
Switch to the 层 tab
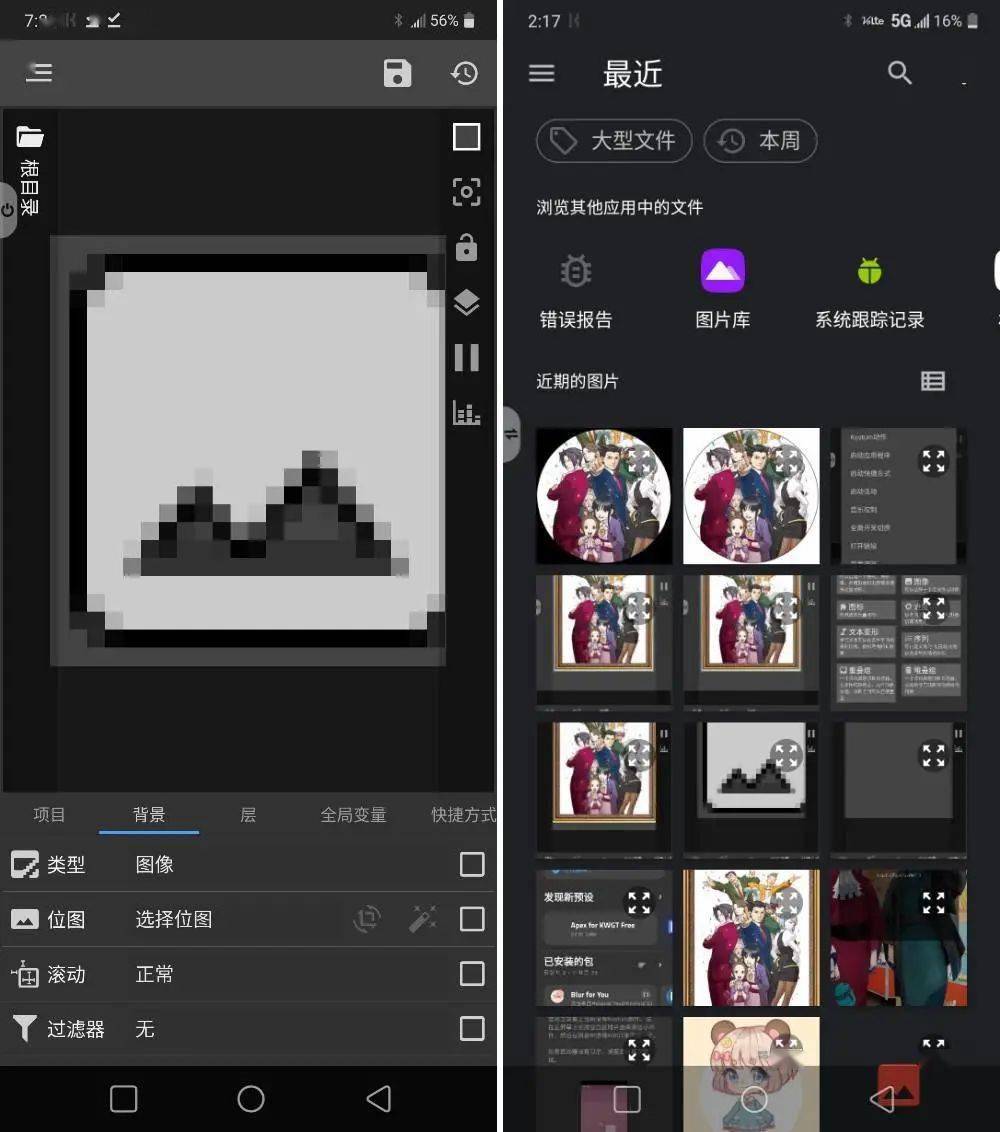pyautogui.click(x=249, y=815)
